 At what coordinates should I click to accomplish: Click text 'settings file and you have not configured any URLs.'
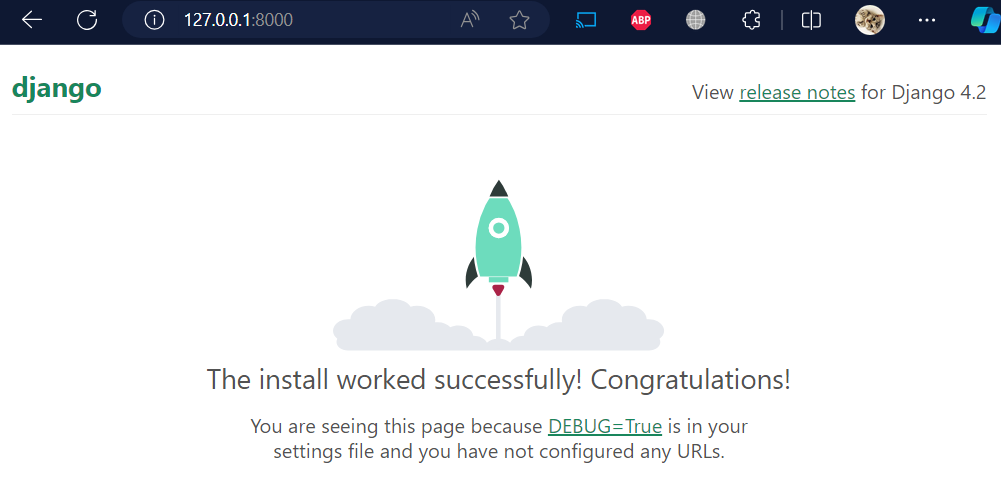[x=499, y=453]
